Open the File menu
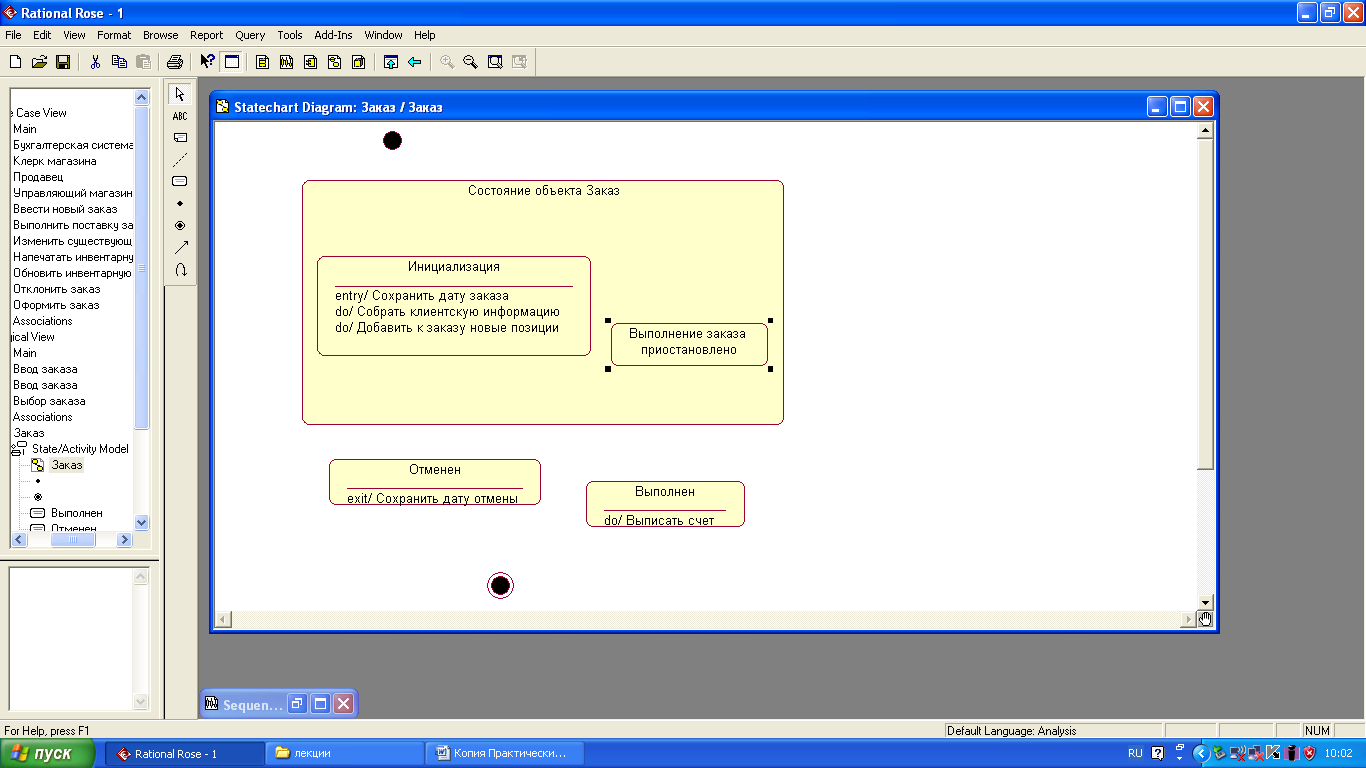The width and height of the screenshot is (1366, 768). (13, 35)
